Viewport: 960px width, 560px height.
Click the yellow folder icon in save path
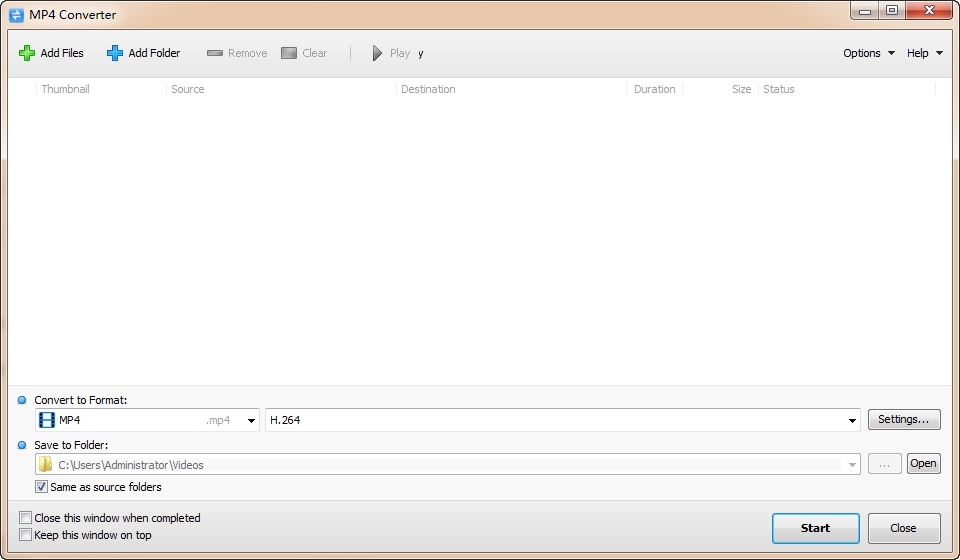45,465
